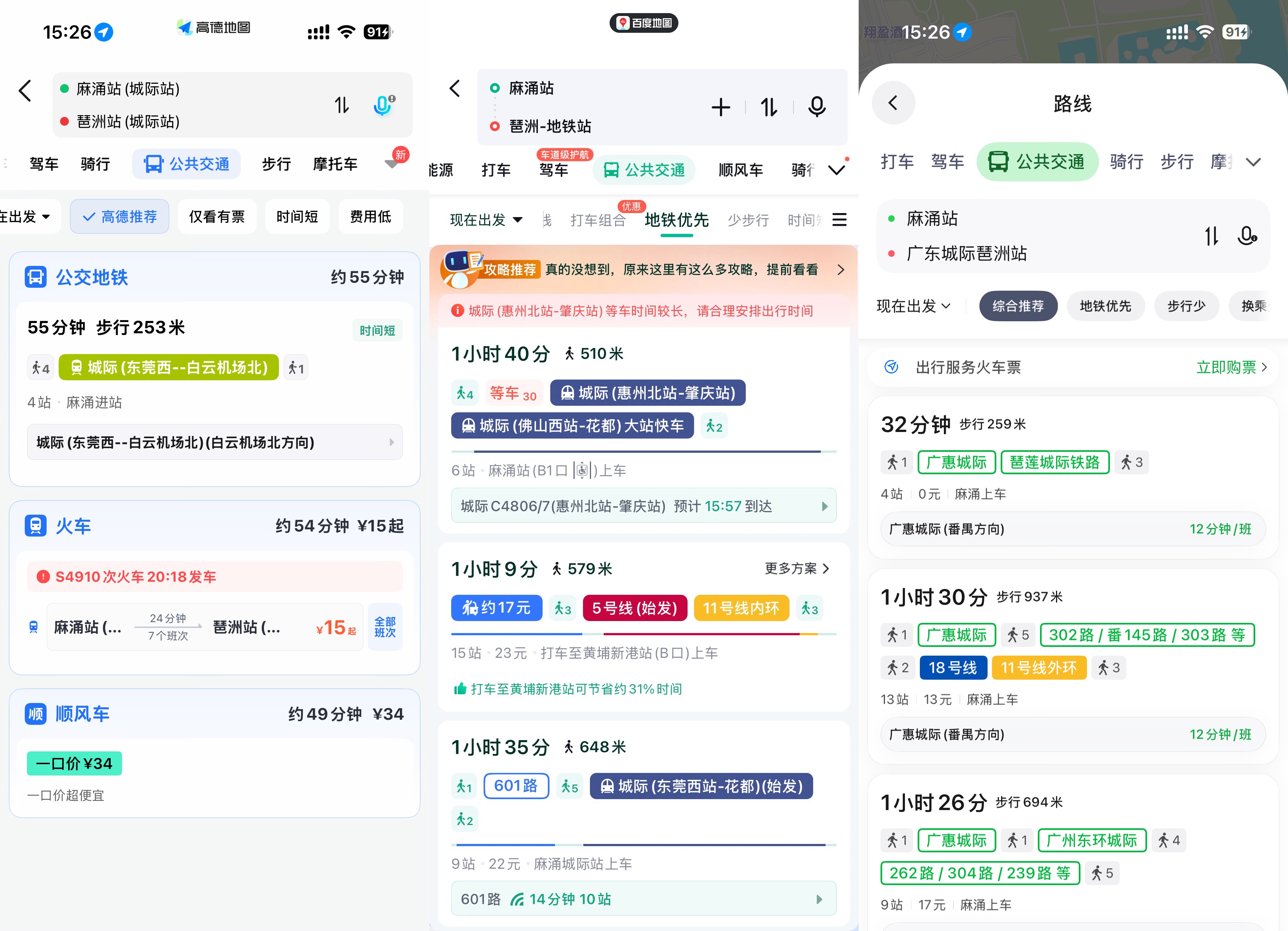
Task: Tap the Baidu Maps microphone icon
Action: pyautogui.click(x=817, y=107)
